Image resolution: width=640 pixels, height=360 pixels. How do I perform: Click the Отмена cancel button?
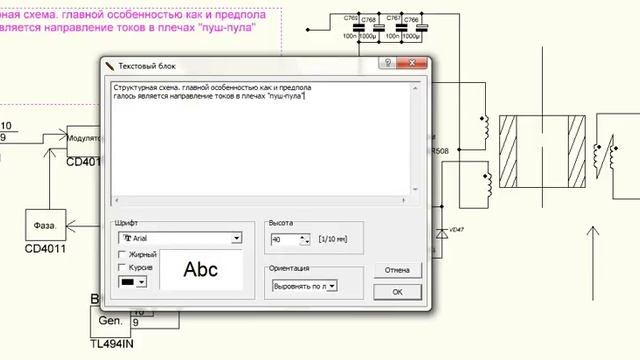click(x=397, y=270)
